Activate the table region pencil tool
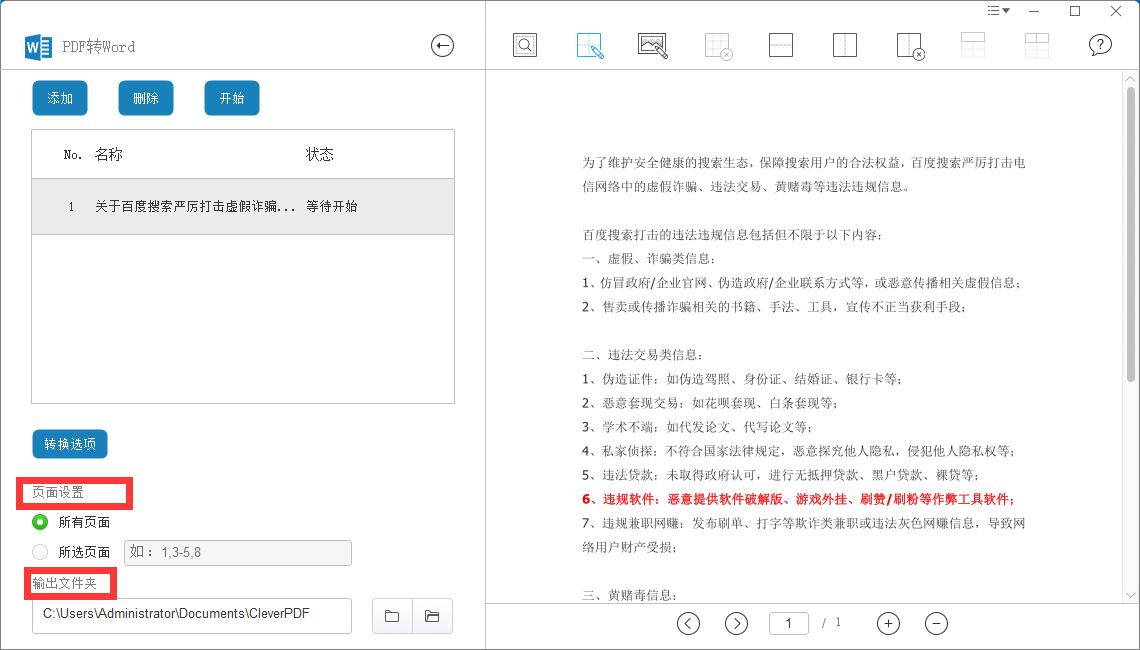Image resolution: width=1140 pixels, height=650 pixels. 590,46
